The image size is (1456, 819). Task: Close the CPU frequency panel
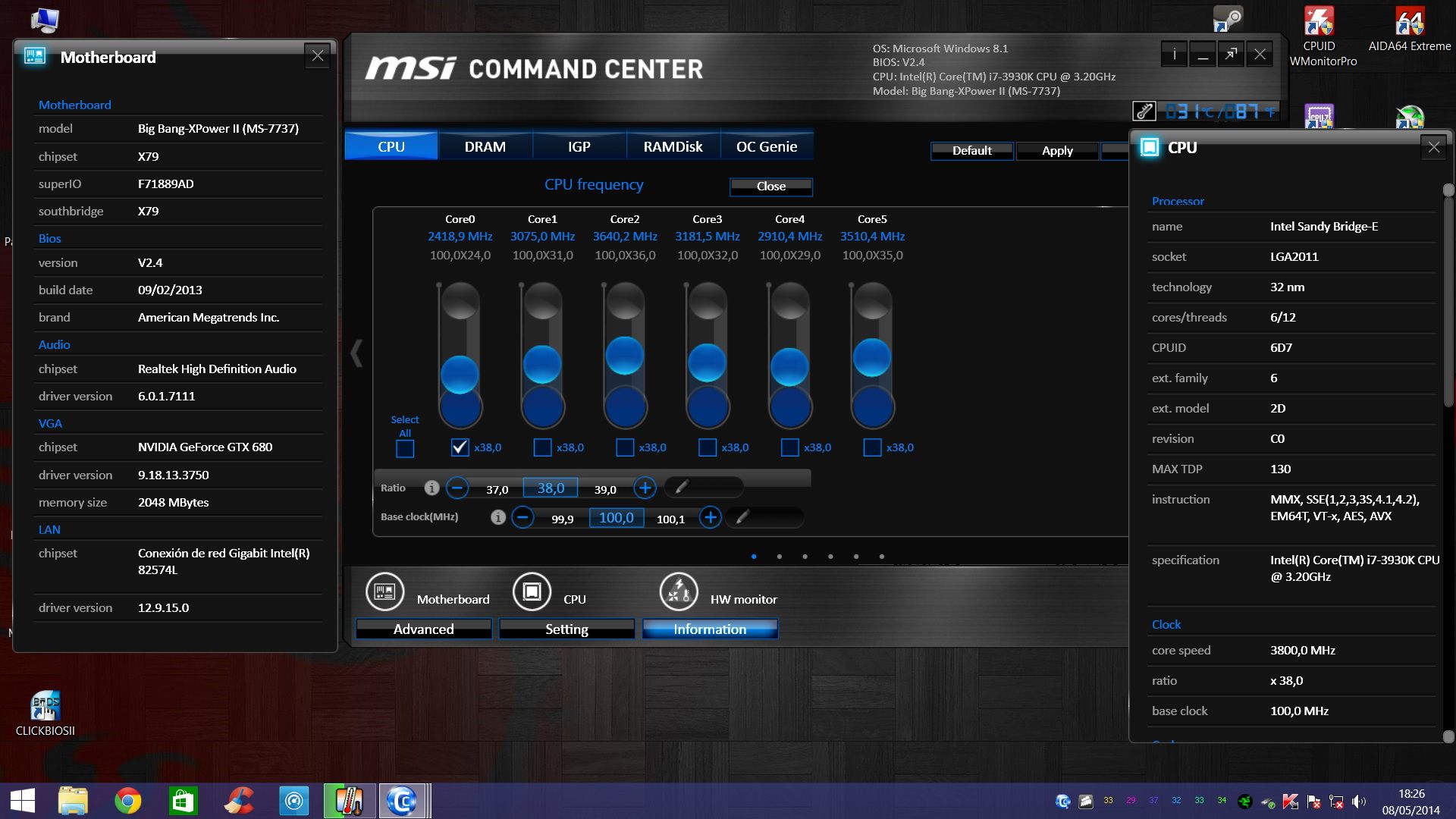771,186
